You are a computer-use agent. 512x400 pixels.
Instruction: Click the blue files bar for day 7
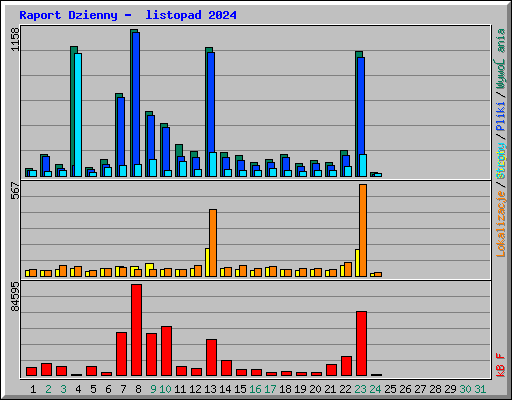coord(121,132)
